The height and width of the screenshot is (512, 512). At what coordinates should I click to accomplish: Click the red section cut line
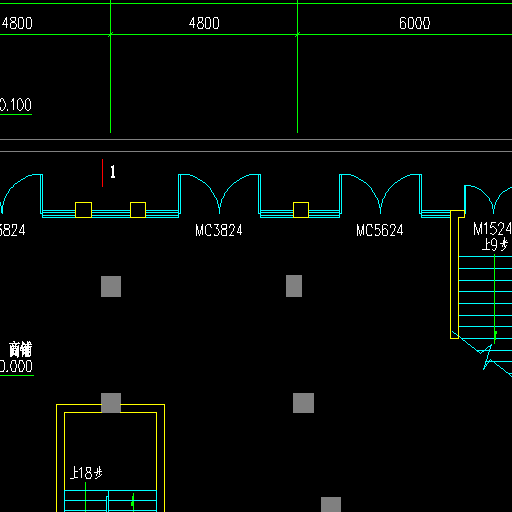(102, 173)
